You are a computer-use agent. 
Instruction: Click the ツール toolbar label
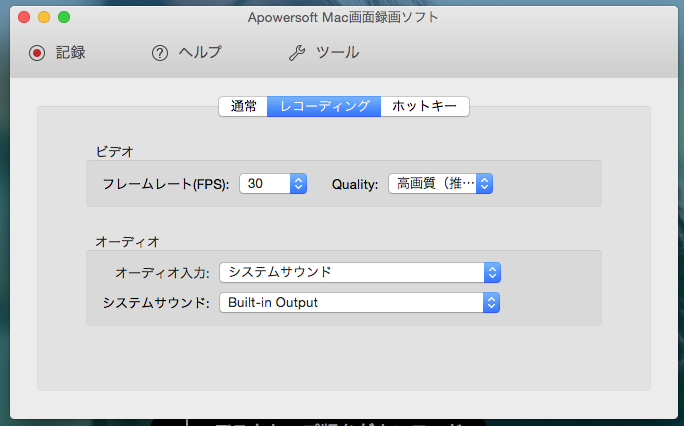337,53
